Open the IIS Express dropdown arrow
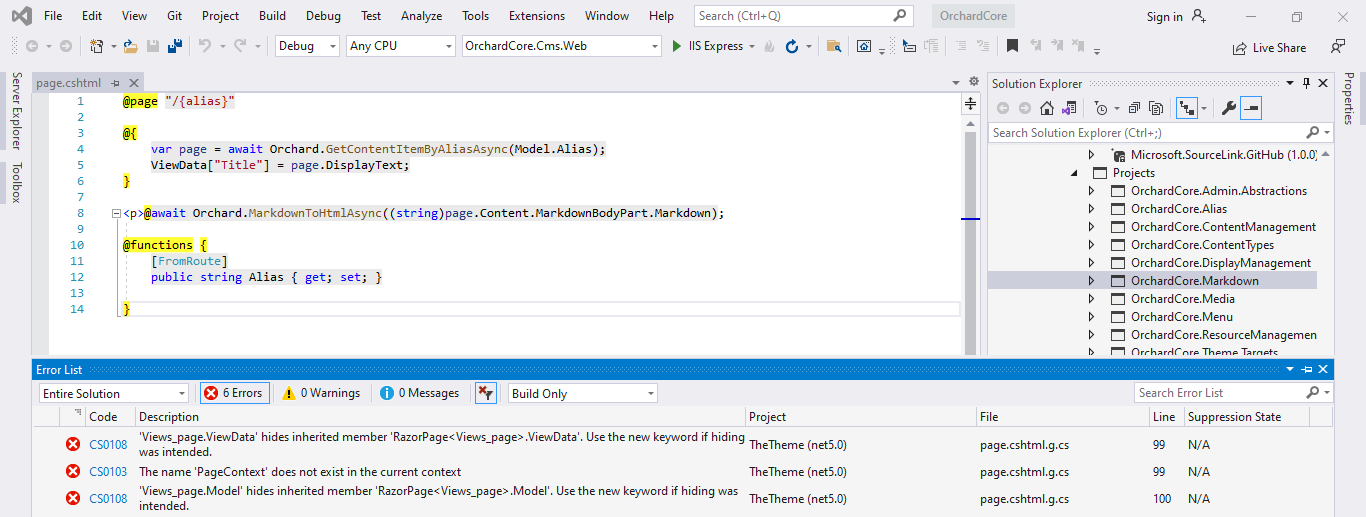Viewport: 1366px width, 517px height. (752, 46)
